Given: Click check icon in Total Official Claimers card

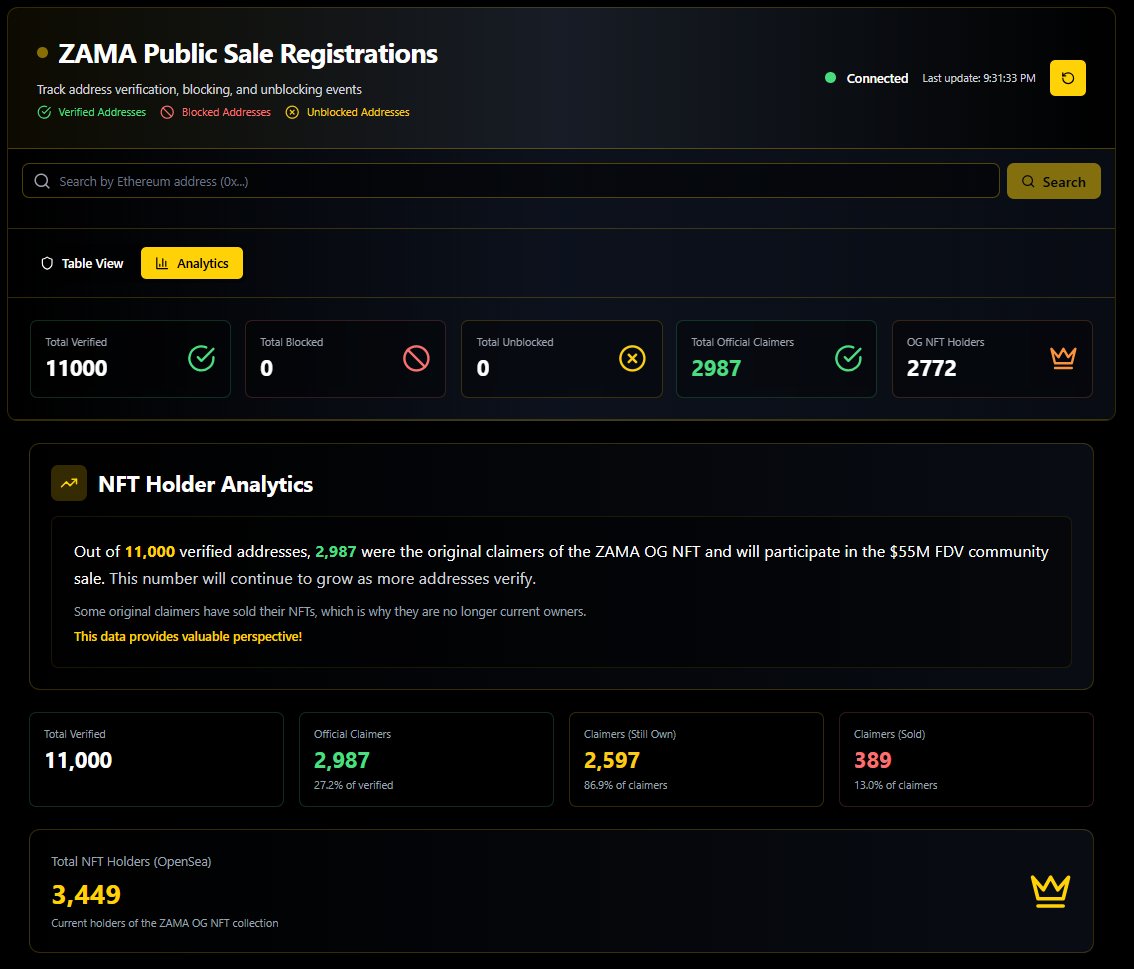Looking at the screenshot, I should click(848, 358).
